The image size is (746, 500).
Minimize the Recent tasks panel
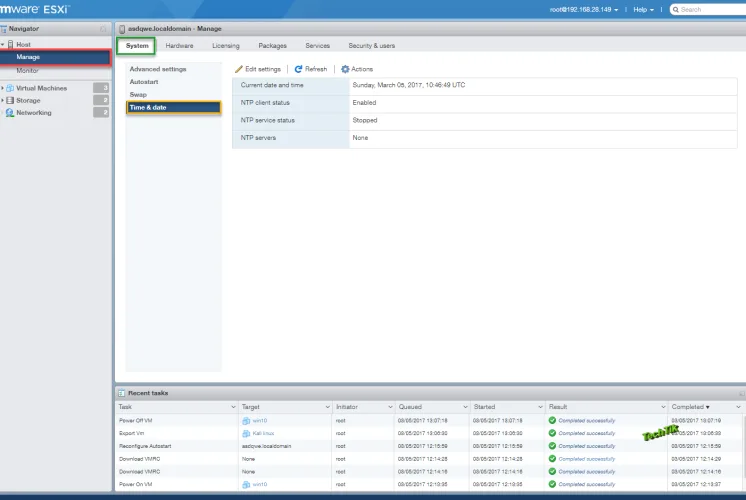point(741,393)
